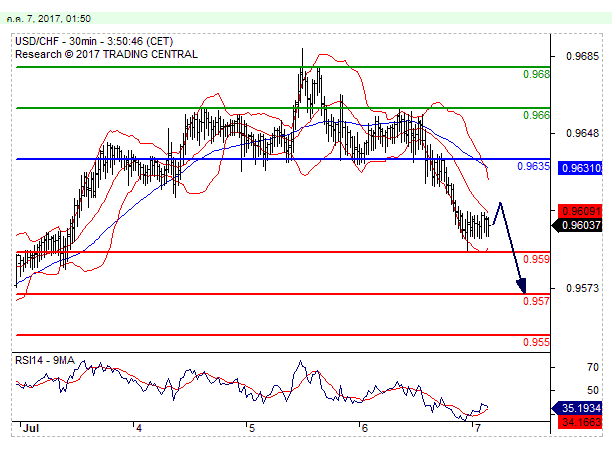This screenshot has width=612, height=449.
Task: Select the RSI value tag 35.1934
Action: tap(578, 408)
